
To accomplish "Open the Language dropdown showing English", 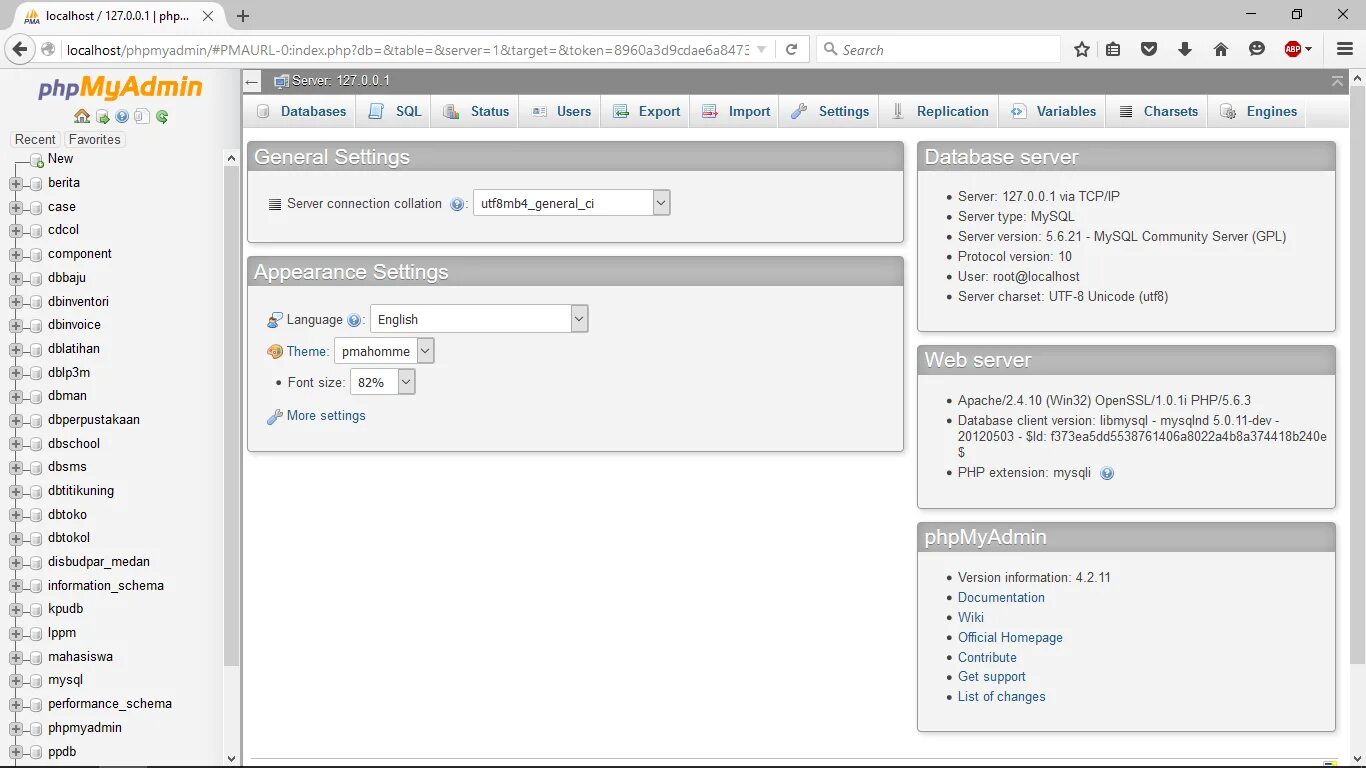I will 479,319.
